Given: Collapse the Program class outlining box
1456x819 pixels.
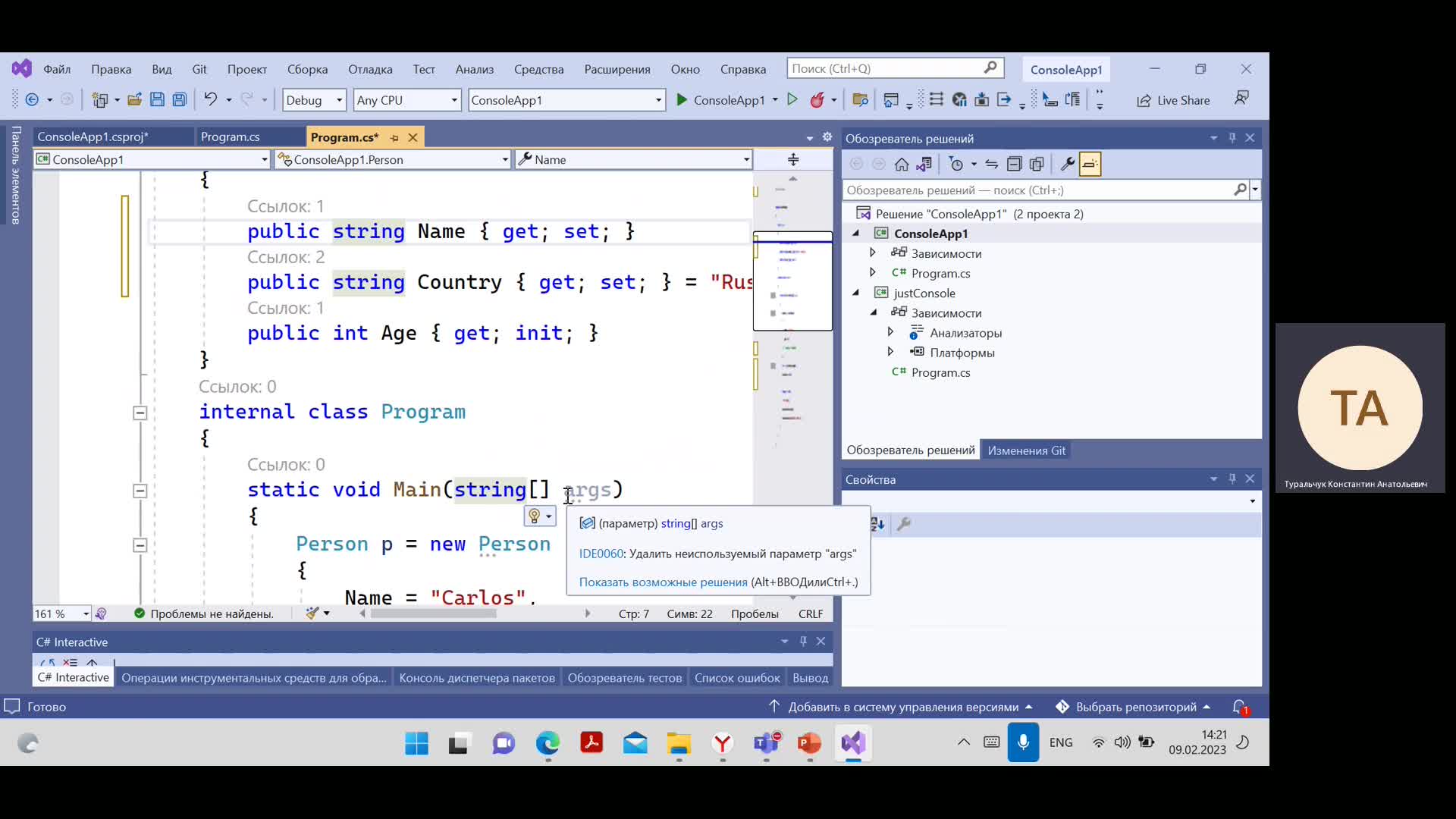Looking at the screenshot, I should 140,413.
